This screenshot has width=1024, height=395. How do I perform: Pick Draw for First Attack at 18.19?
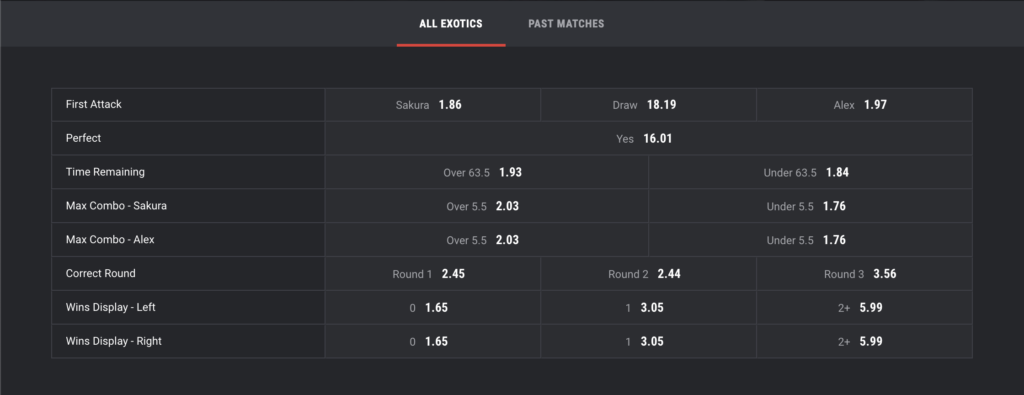tap(648, 104)
